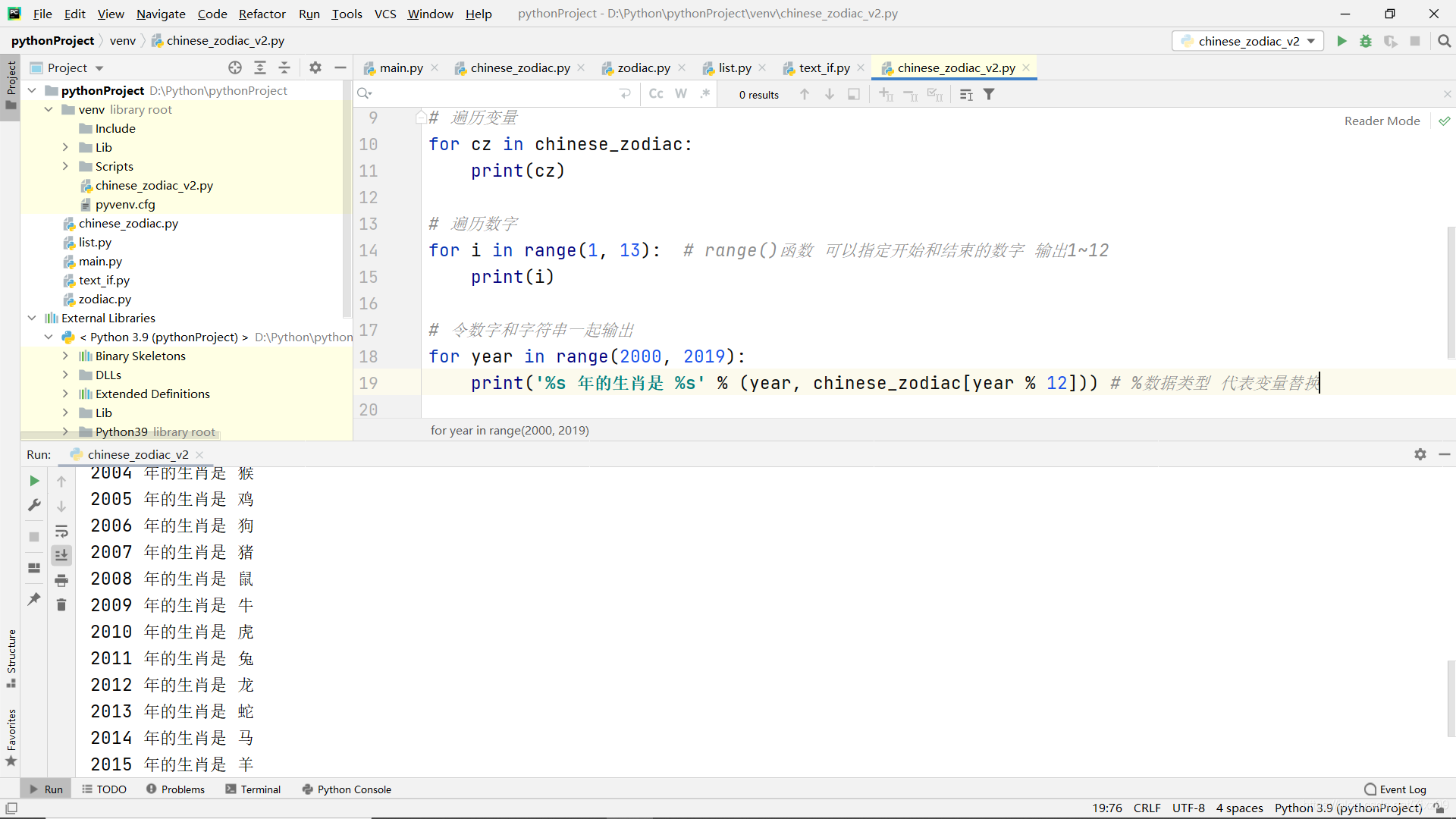Click UTF-8 encoding in status bar
Image resolution: width=1456 pixels, height=819 pixels.
point(1188,808)
